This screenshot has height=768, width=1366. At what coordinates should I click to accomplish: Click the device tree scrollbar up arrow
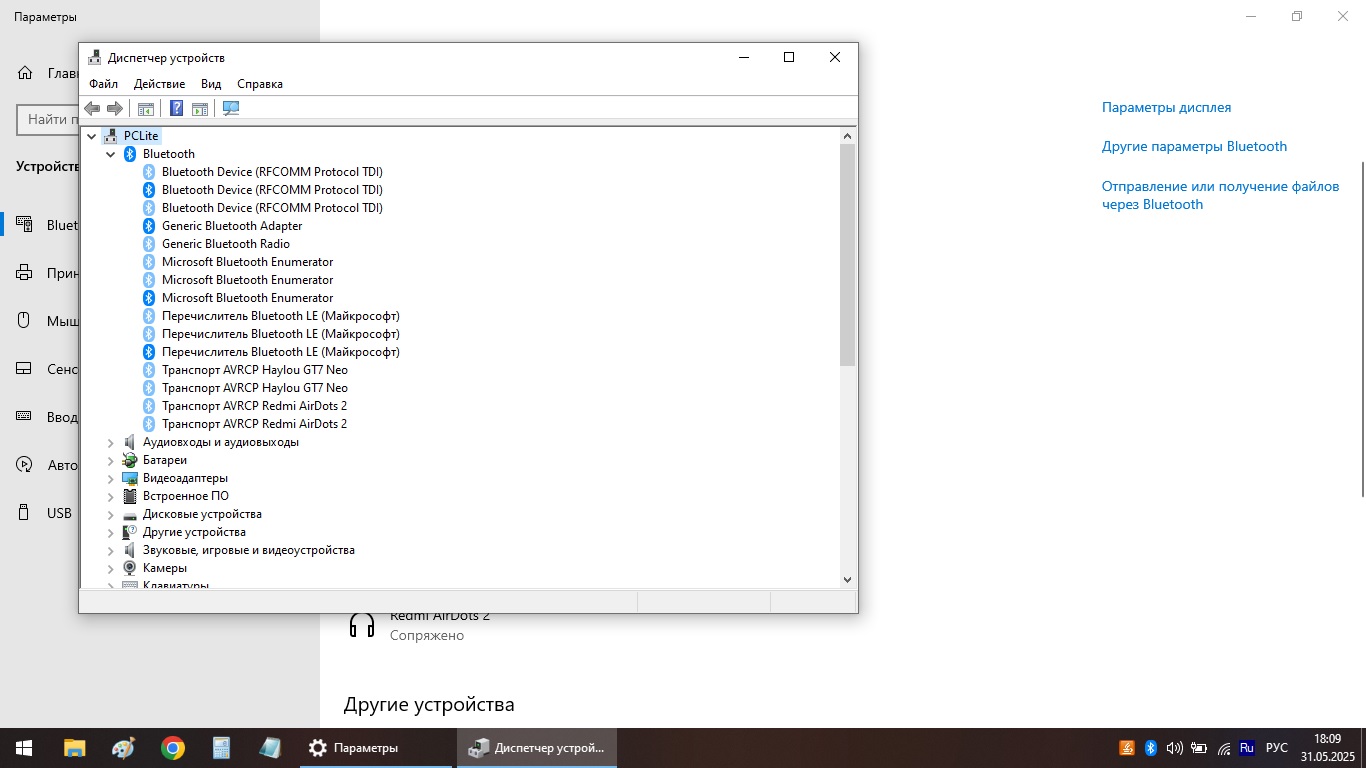[x=847, y=136]
